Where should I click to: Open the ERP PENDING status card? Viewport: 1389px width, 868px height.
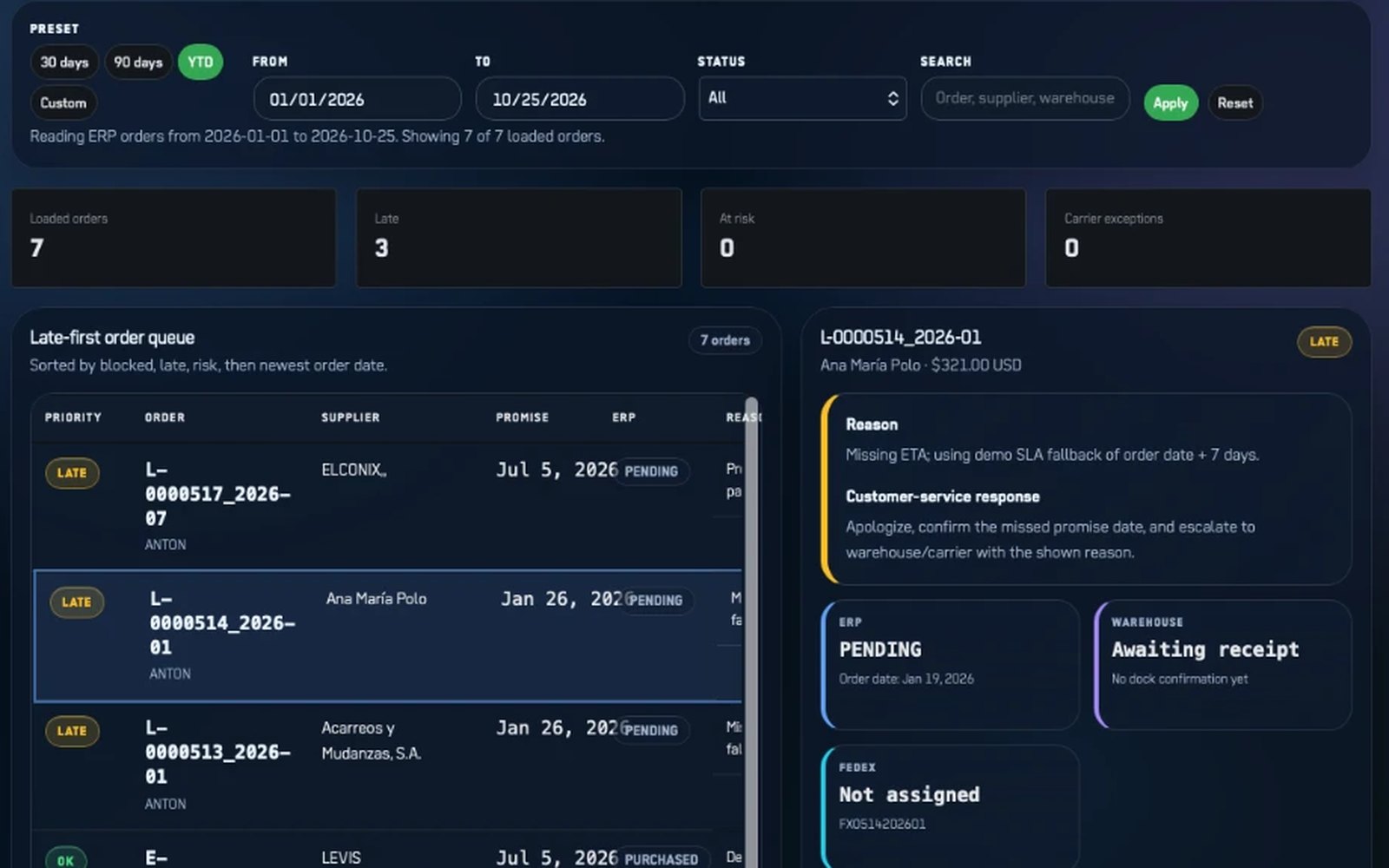pos(950,665)
